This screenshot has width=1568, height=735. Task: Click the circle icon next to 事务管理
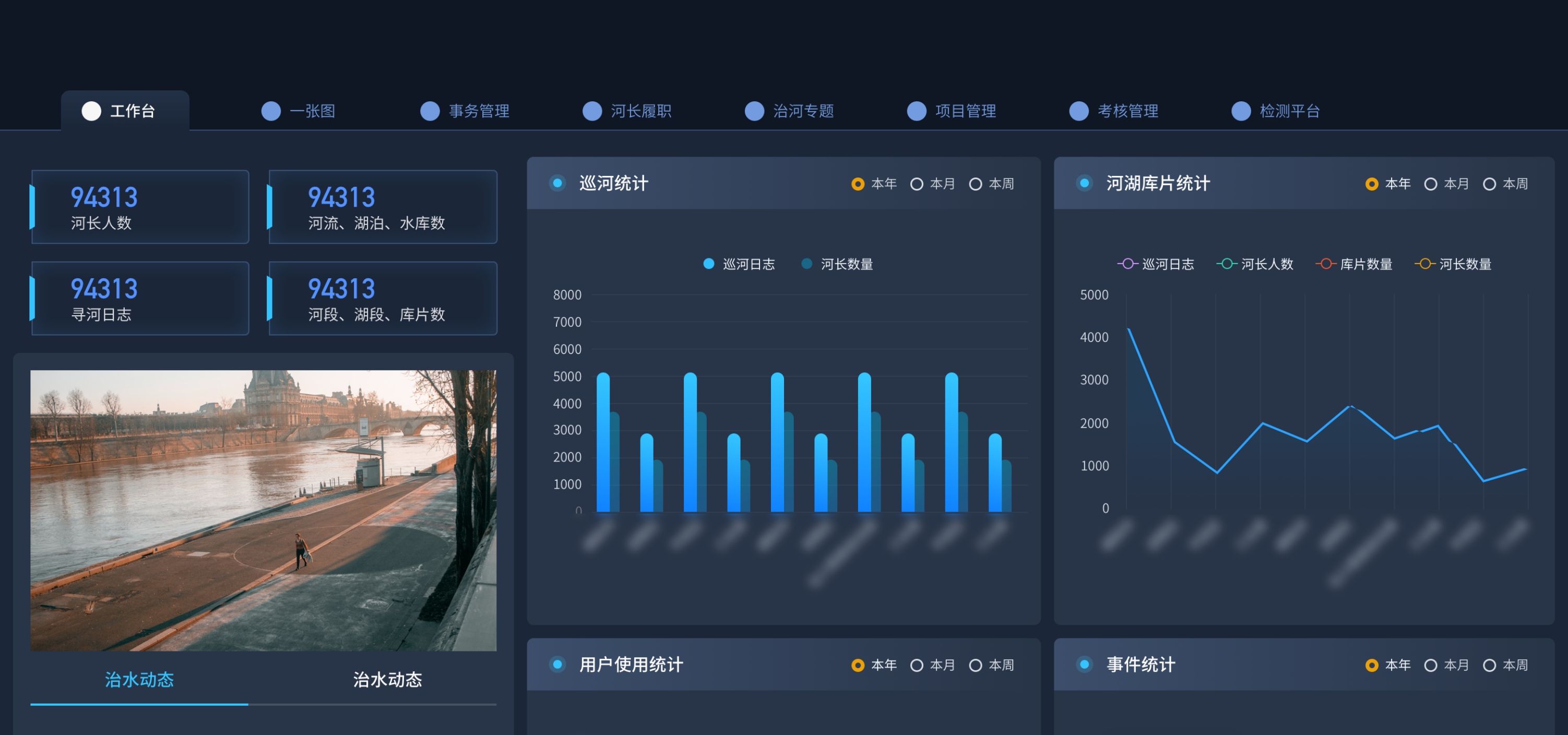click(x=430, y=111)
